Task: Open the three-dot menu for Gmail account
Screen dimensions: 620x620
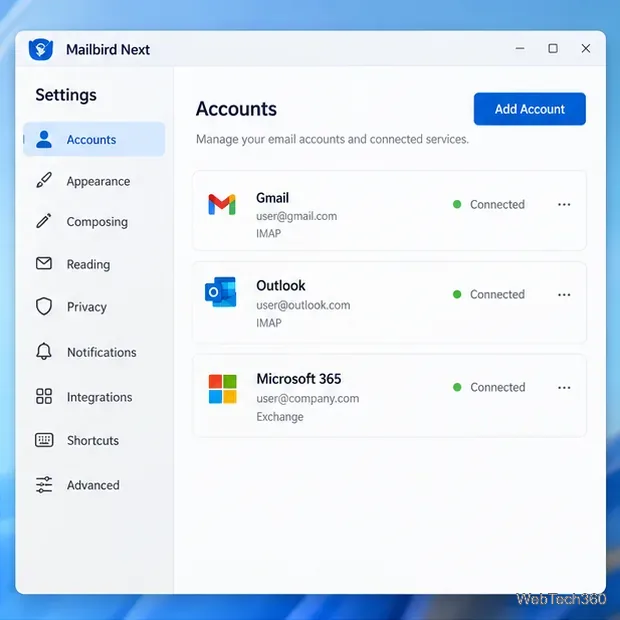Action: [564, 204]
